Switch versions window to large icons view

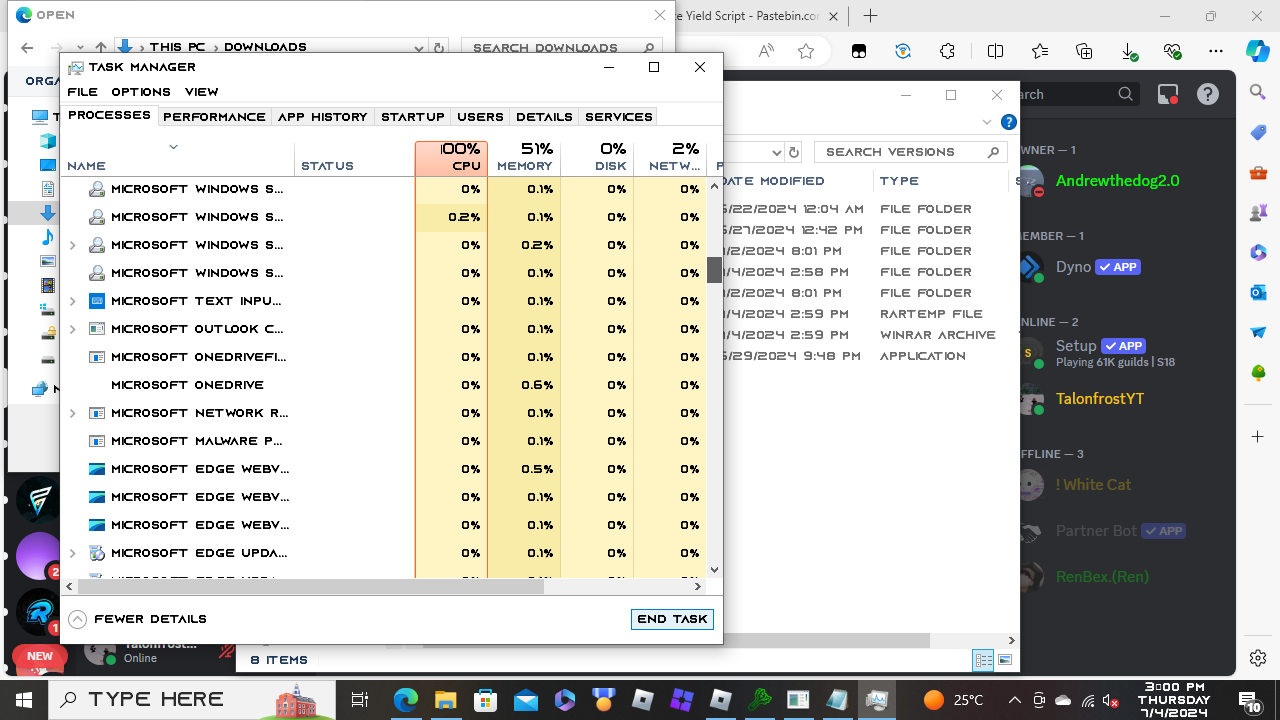pyautogui.click(x=1005, y=660)
